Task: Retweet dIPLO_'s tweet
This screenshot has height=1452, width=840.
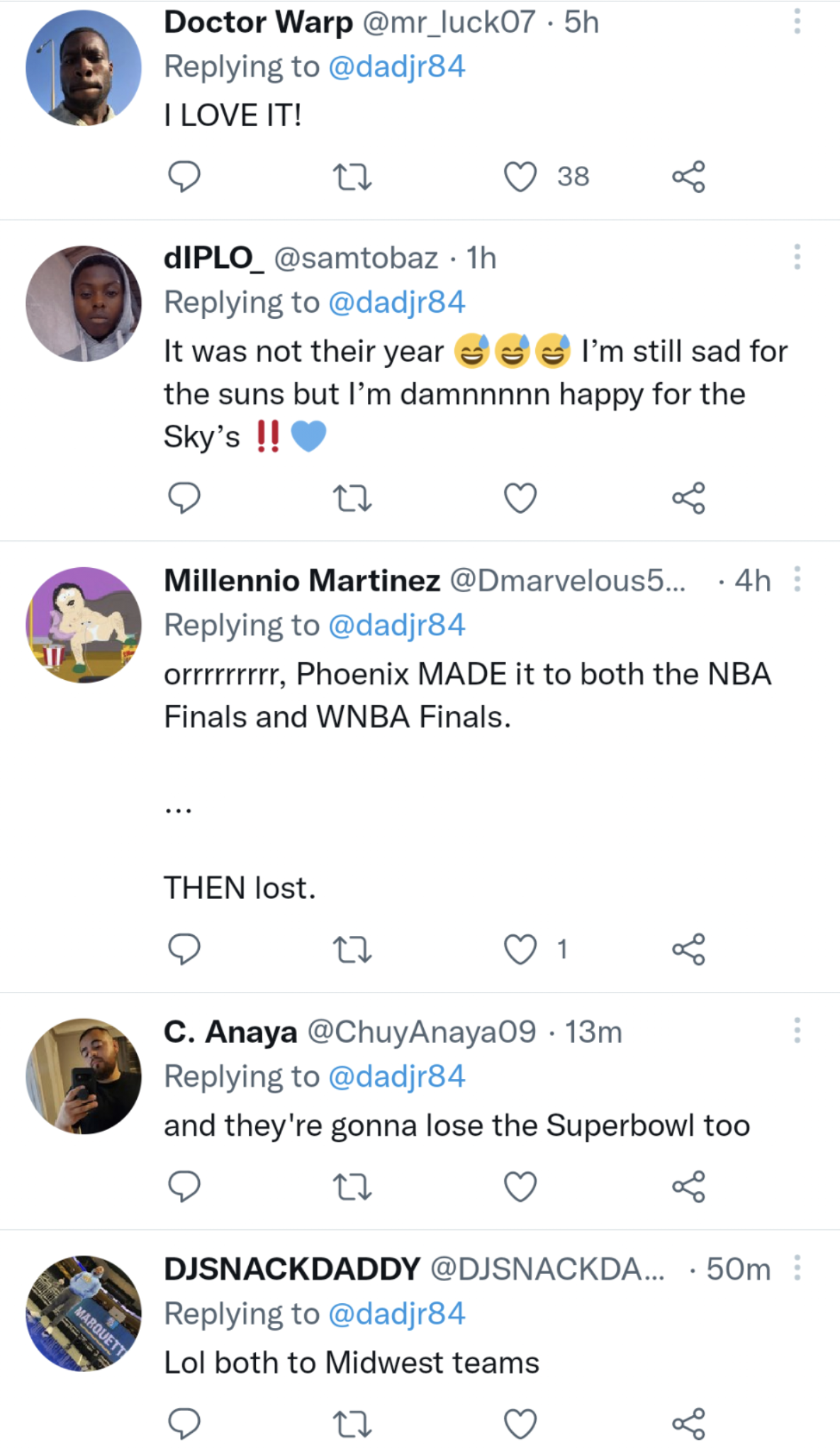Action: pos(352,498)
